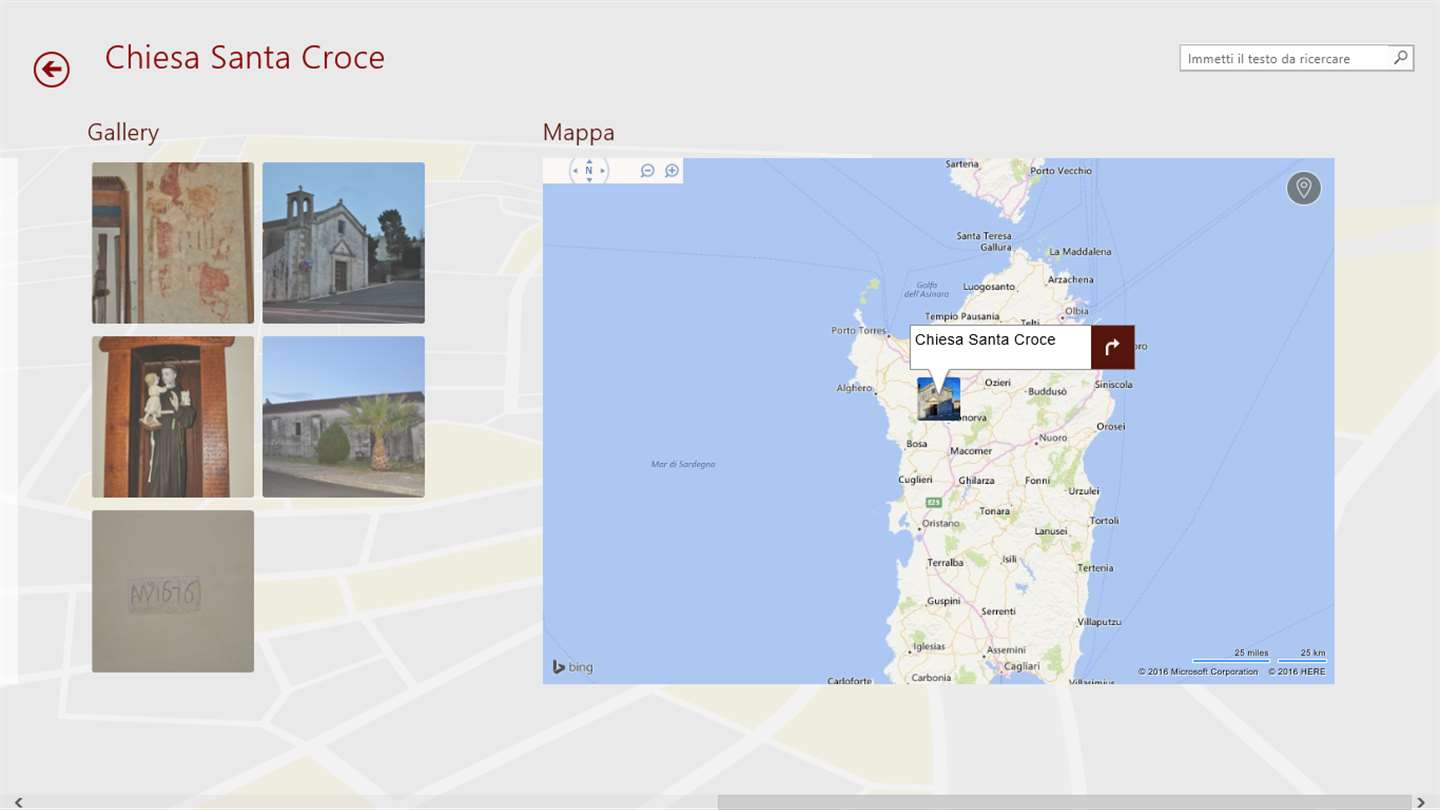Open the palm tree building gallery photo
The image size is (1440, 810).
pyautogui.click(x=344, y=417)
